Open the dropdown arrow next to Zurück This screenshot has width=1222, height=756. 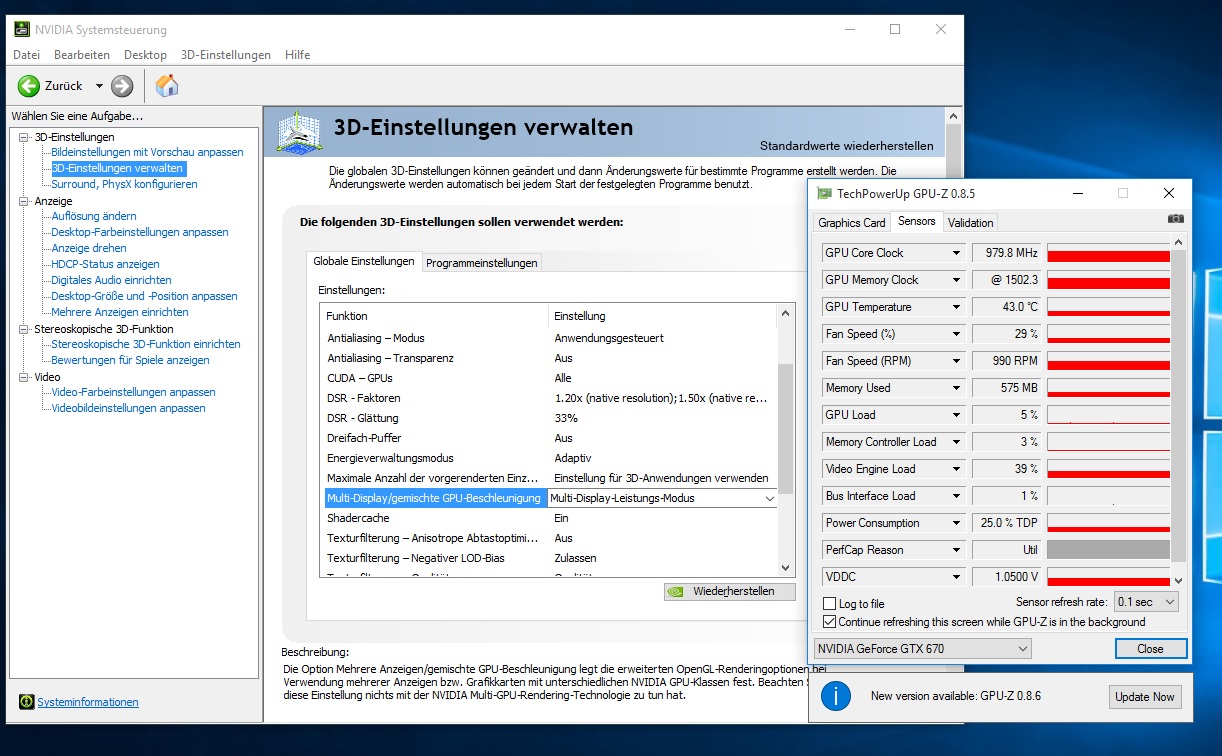click(x=99, y=86)
